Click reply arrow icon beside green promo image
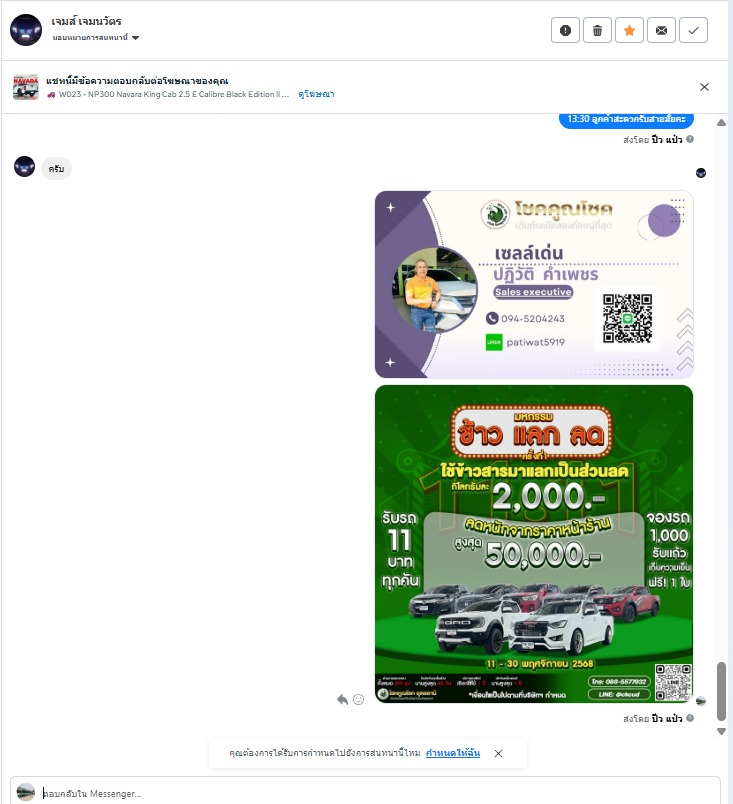The height and width of the screenshot is (804, 733). click(342, 699)
